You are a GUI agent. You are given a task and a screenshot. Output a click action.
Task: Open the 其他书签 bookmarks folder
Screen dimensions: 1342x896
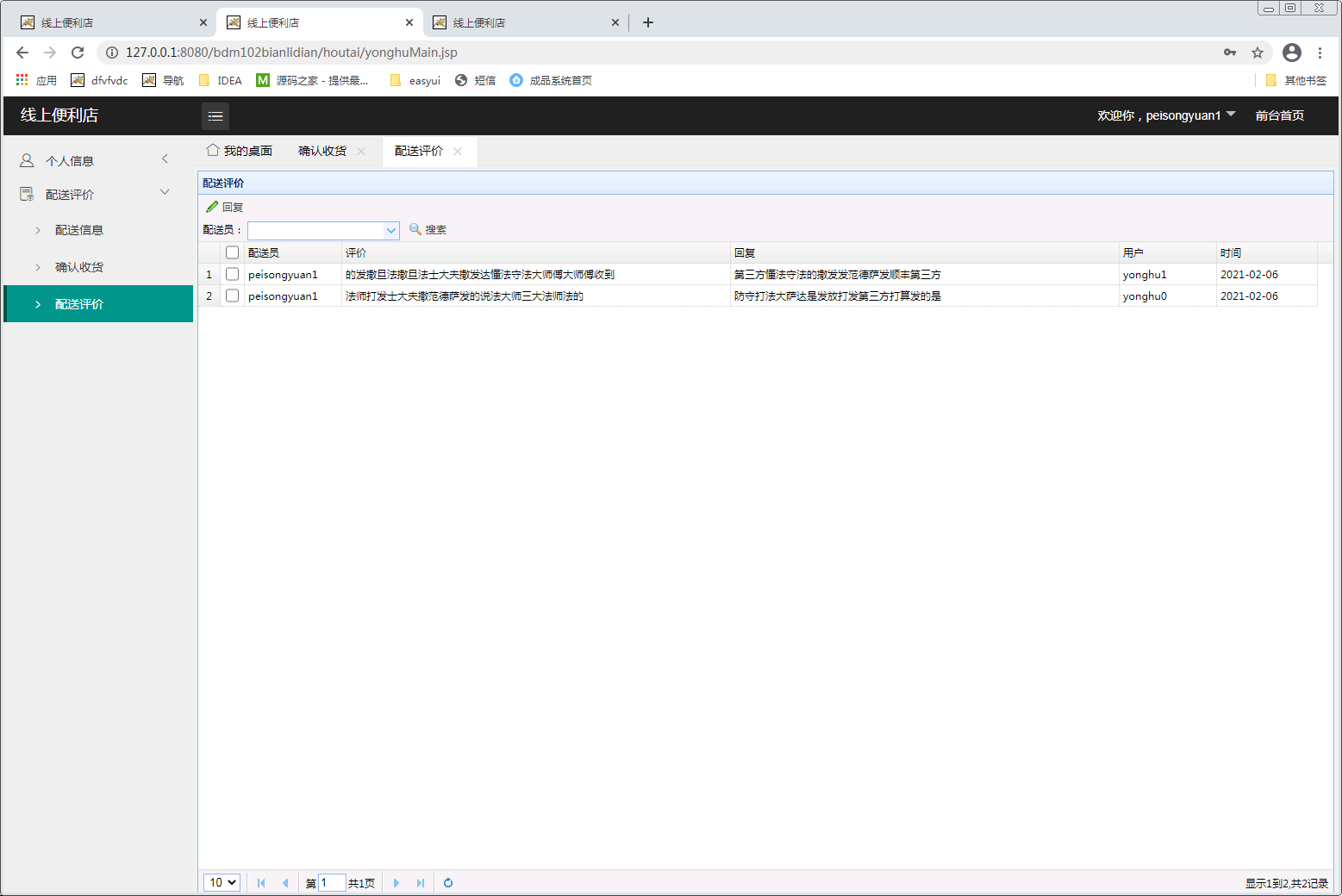pyautogui.click(x=1296, y=80)
